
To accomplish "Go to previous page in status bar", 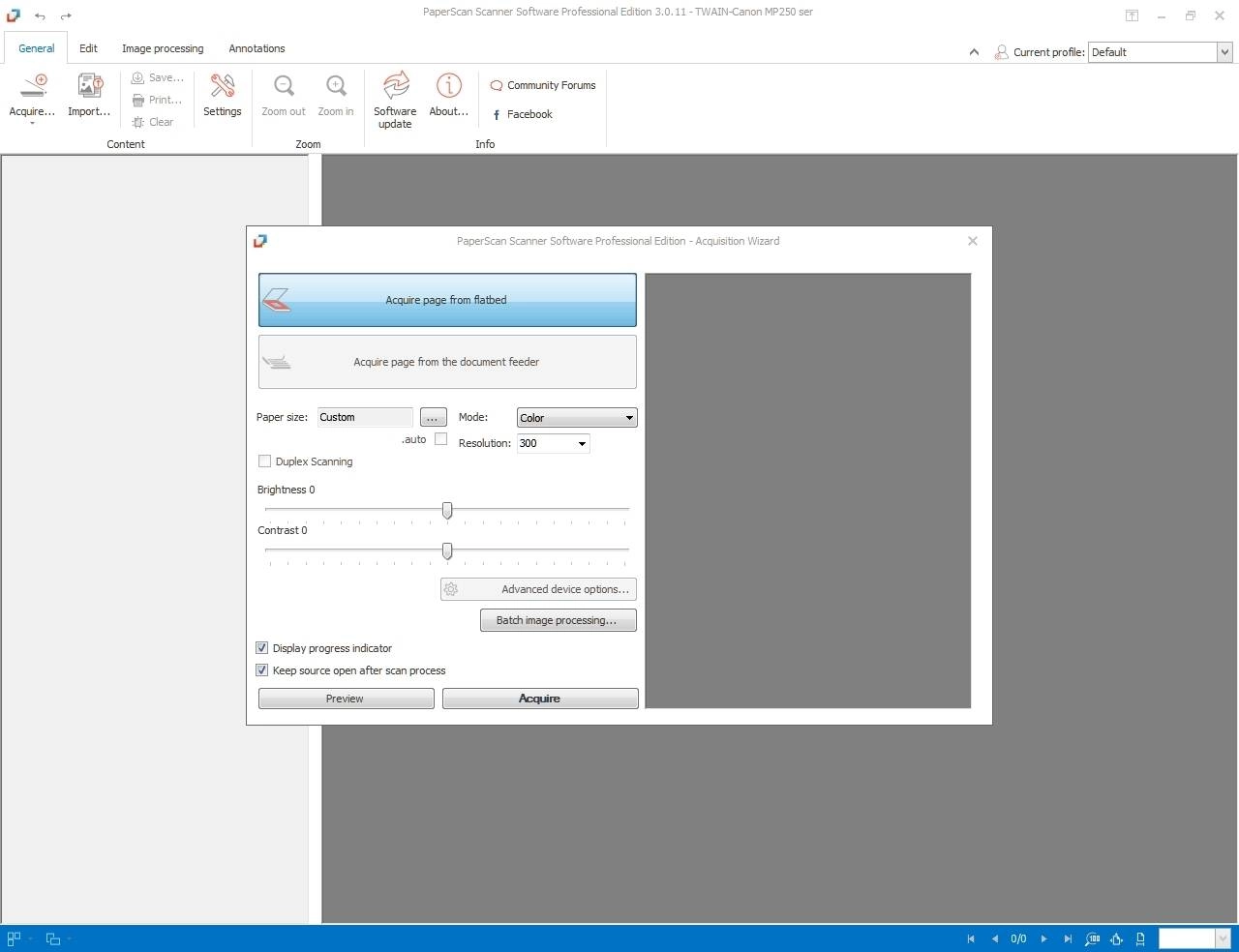I will [x=995, y=938].
